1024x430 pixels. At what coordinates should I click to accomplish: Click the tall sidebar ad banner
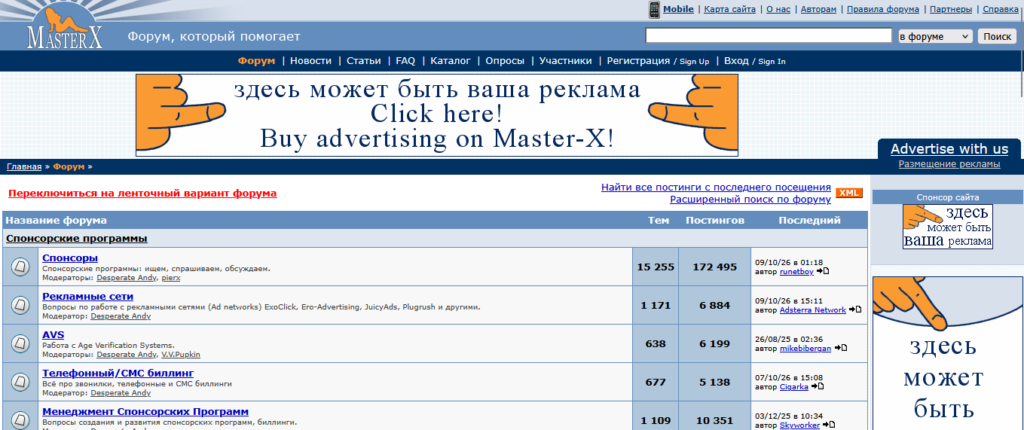click(948, 353)
